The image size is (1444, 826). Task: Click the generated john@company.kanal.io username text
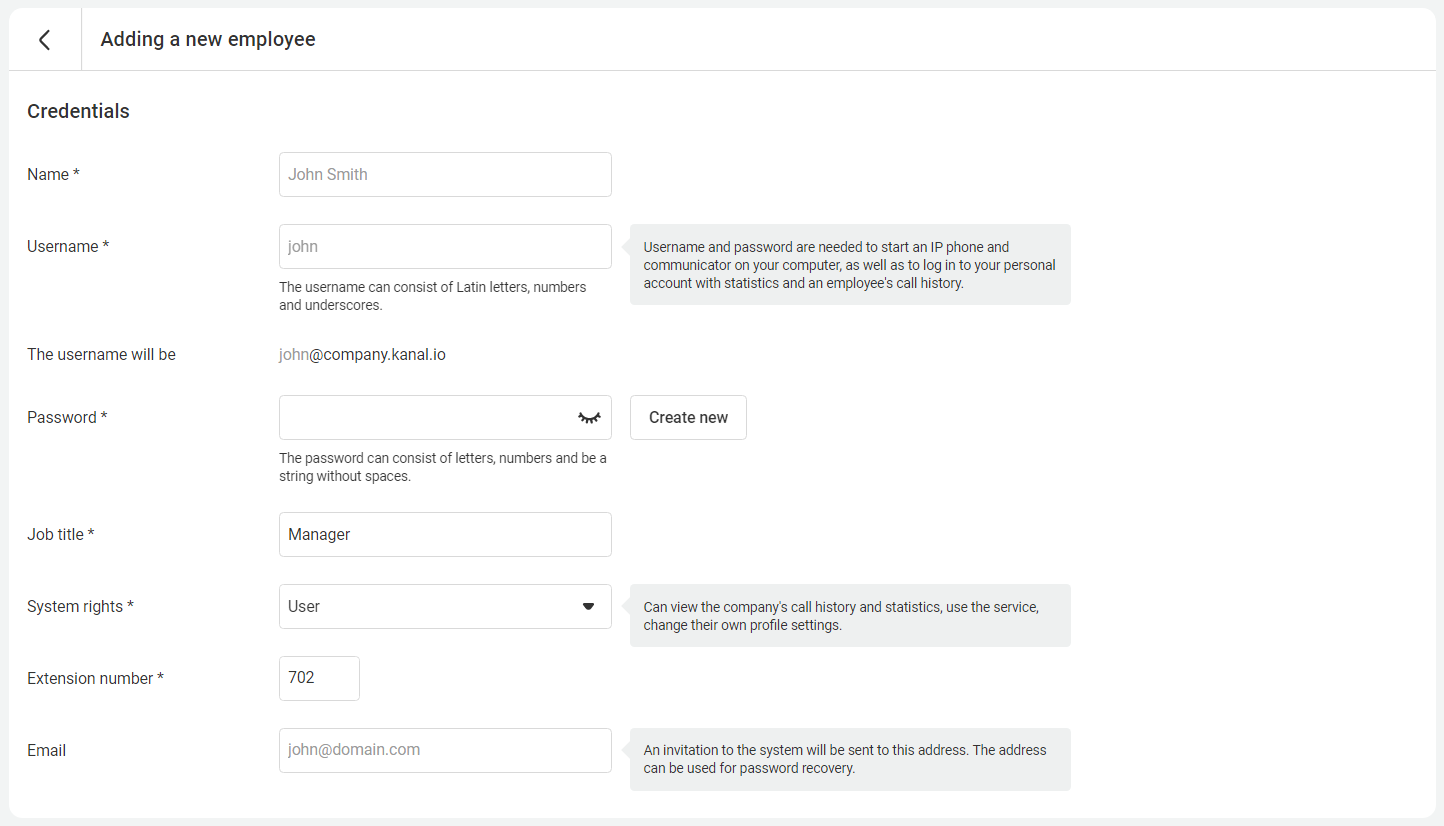coord(362,355)
